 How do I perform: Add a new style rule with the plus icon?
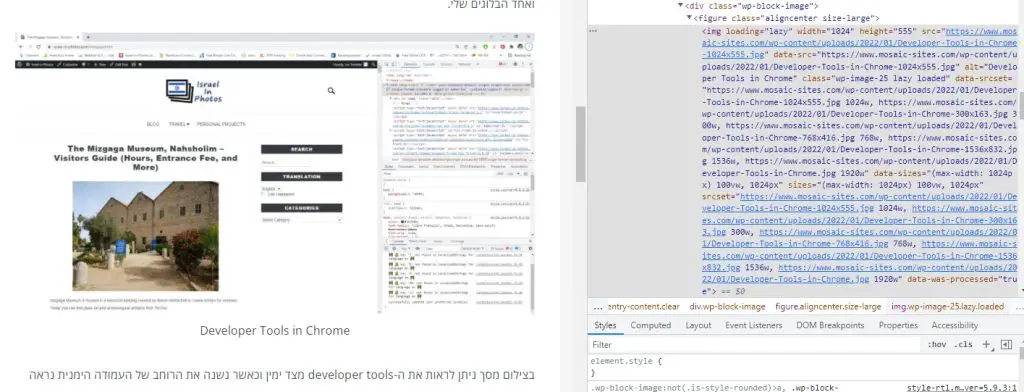[x=986, y=344]
